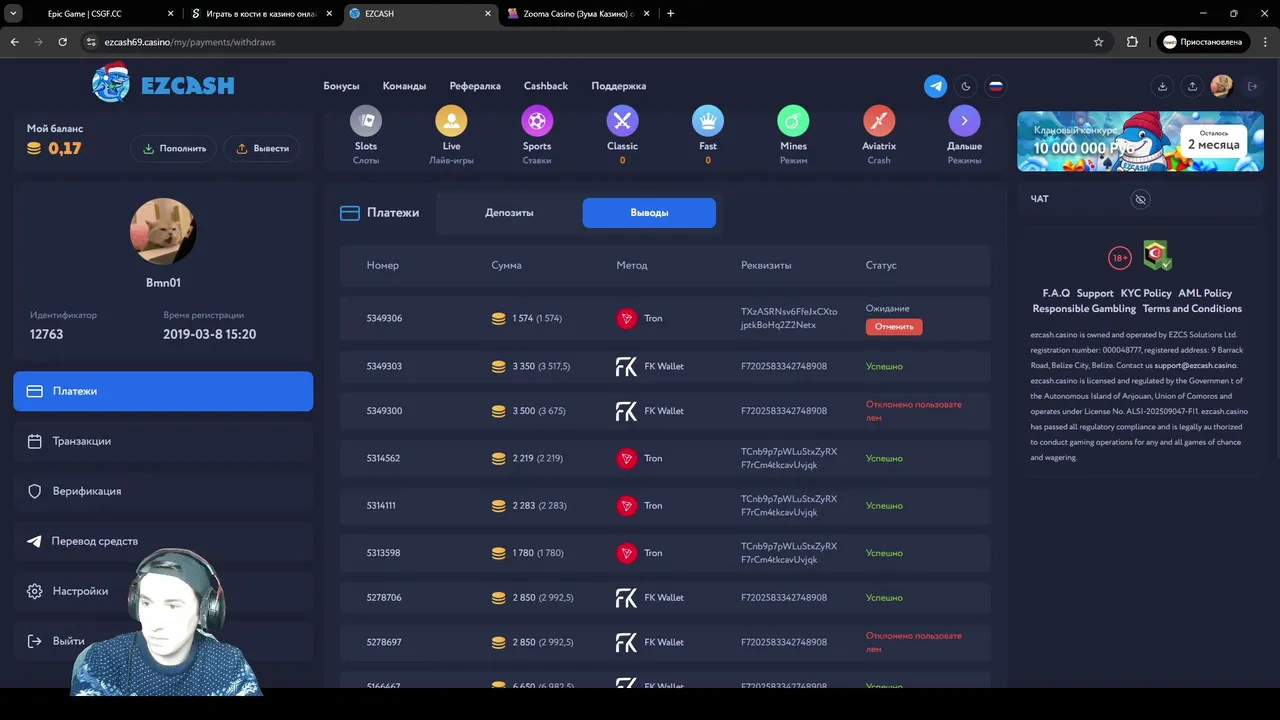1280x720 pixels.
Task: Open the browser extensions puzzle icon
Action: [1132, 42]
